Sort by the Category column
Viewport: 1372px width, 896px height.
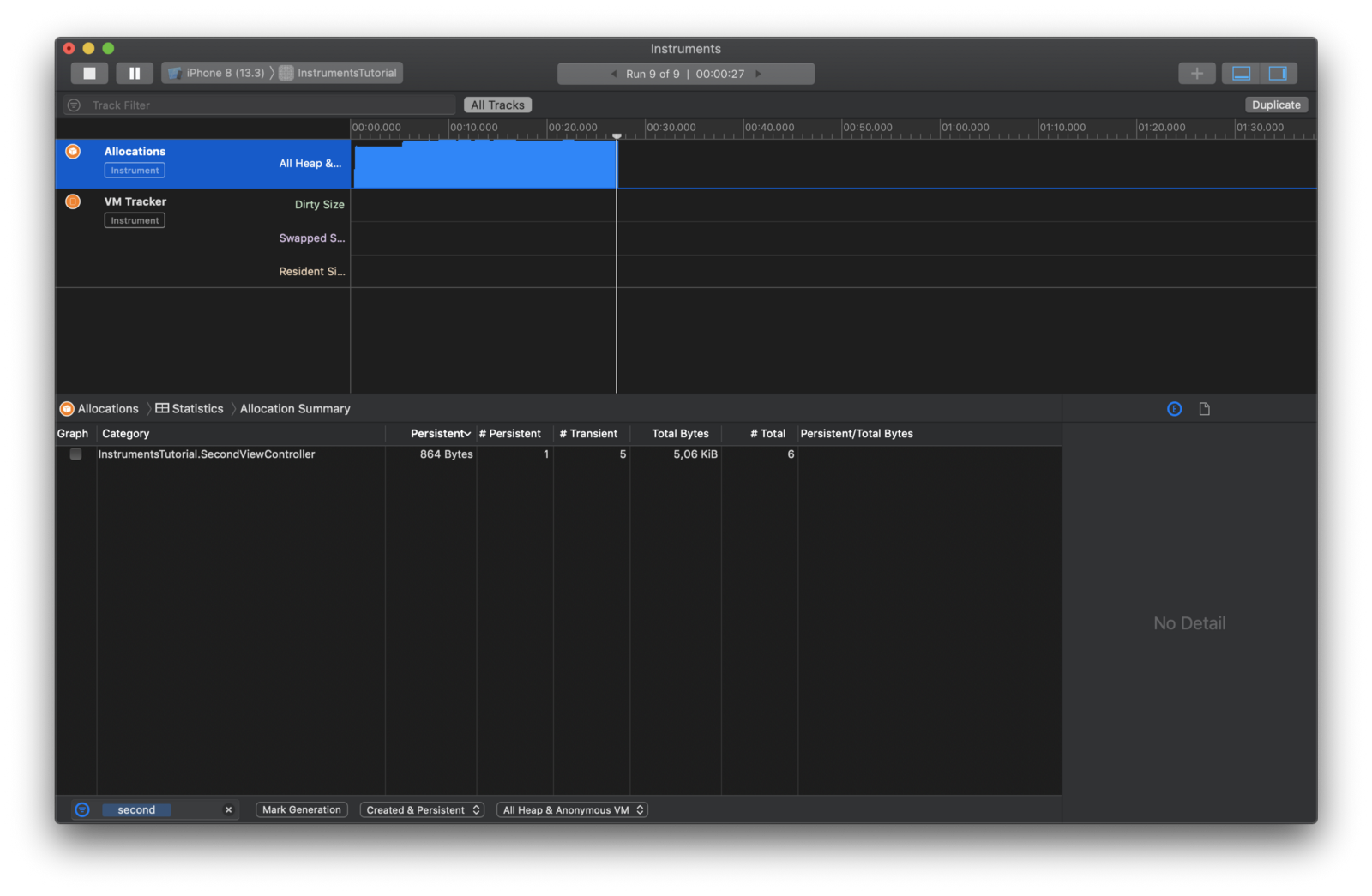[241, 434]
